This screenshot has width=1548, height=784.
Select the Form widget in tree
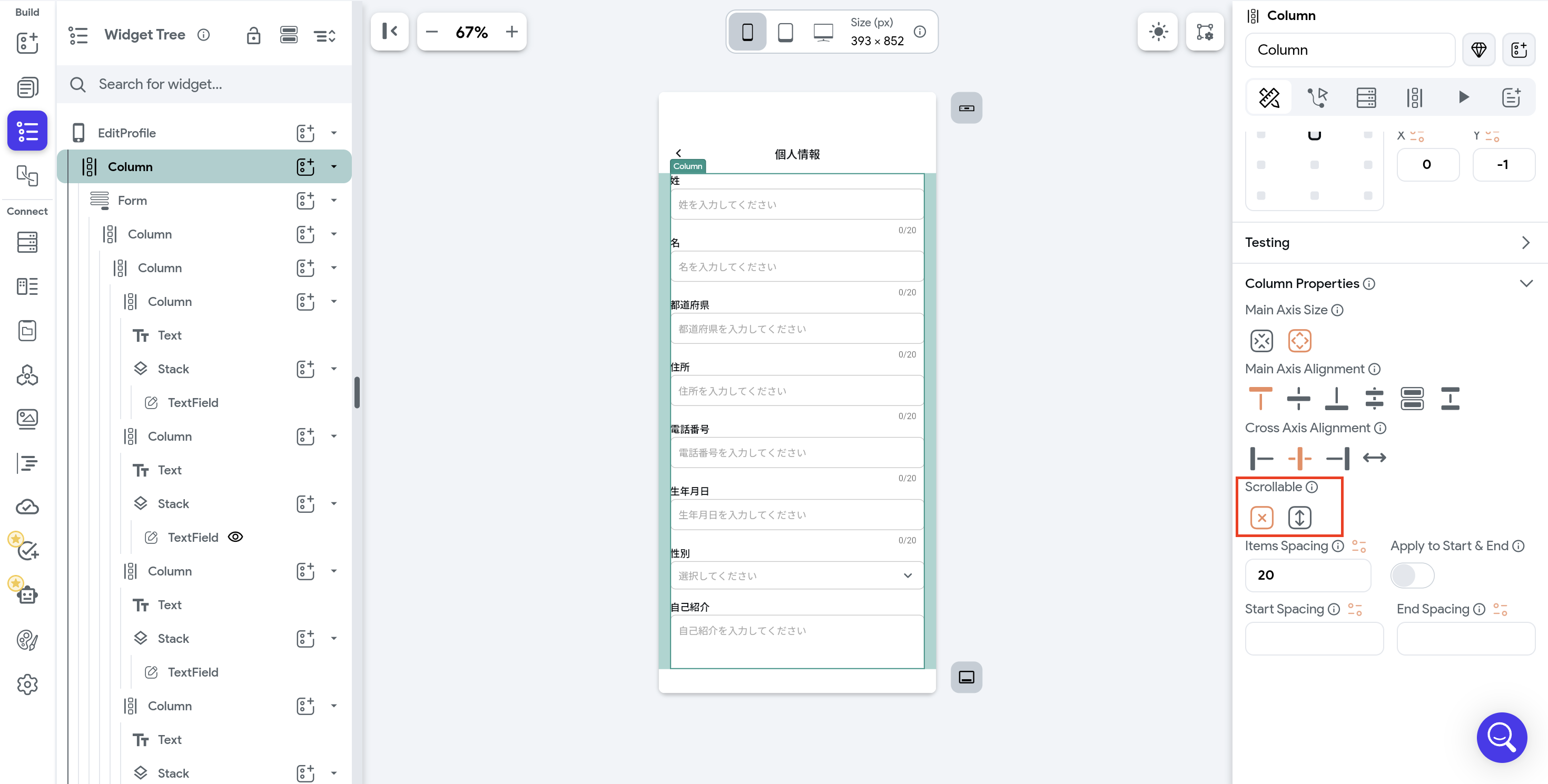(132, 201)
